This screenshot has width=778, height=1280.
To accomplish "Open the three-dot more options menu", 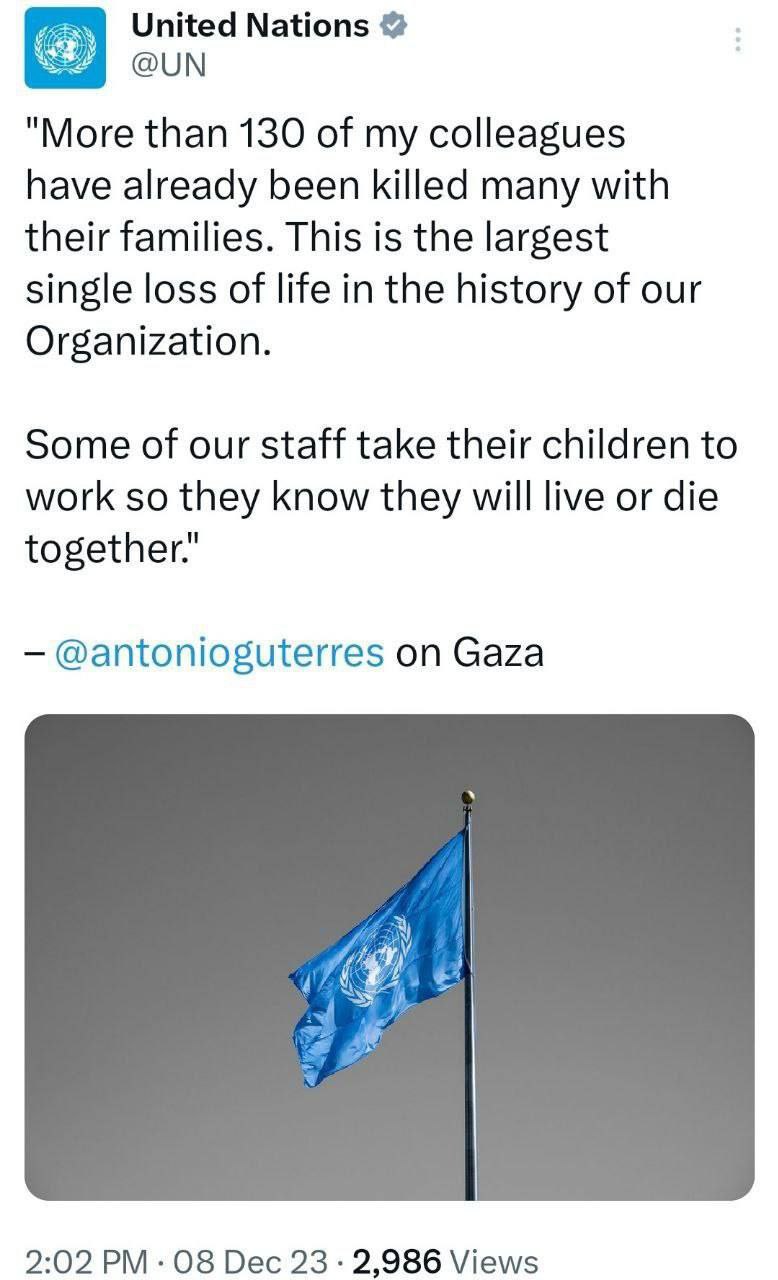I will [x=738, y=40].
